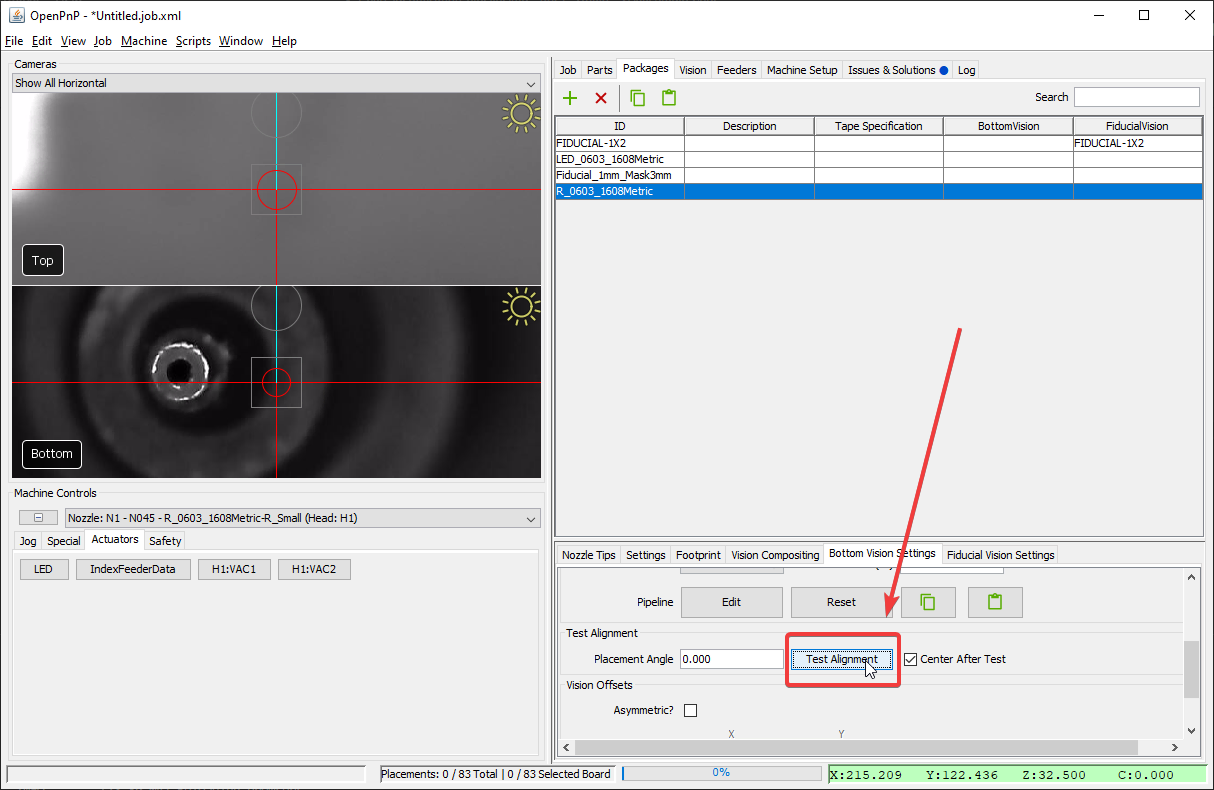Image resolution: width=1214 pixels, height=790 pixels.
Task: Switch to the Log tab
Action: click(966, 70)
